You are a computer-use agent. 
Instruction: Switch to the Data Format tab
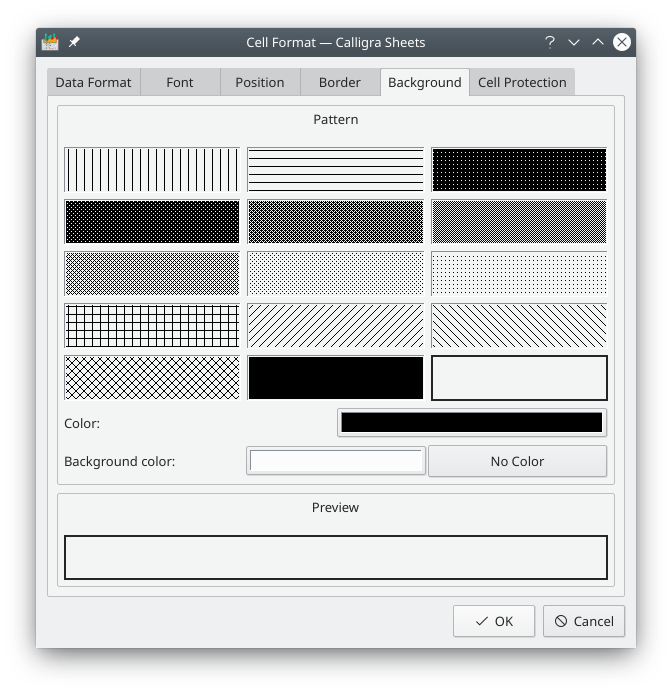93,82
